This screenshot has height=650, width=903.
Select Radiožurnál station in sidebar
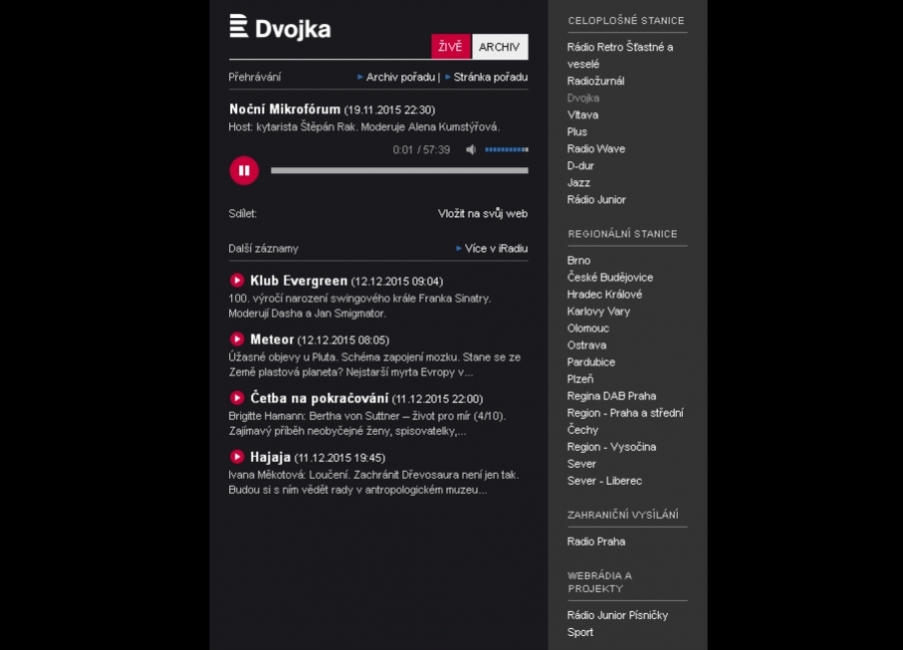[x=597, y=81]
